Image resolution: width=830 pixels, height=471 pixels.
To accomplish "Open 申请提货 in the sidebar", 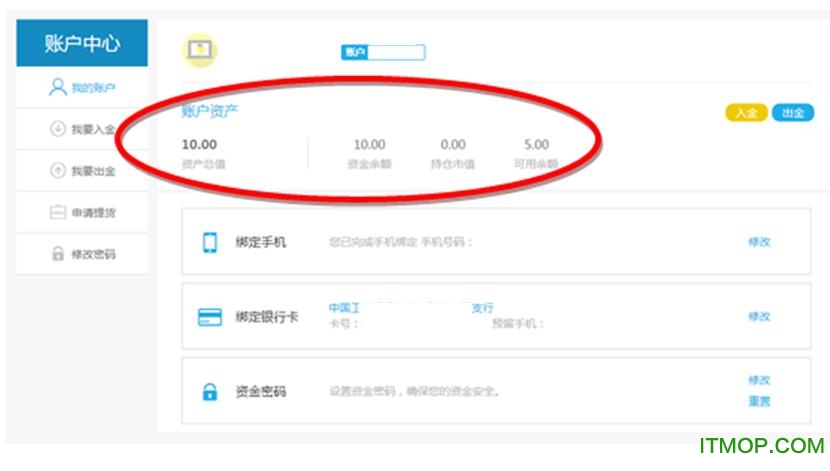I will [x=82, y=213].
